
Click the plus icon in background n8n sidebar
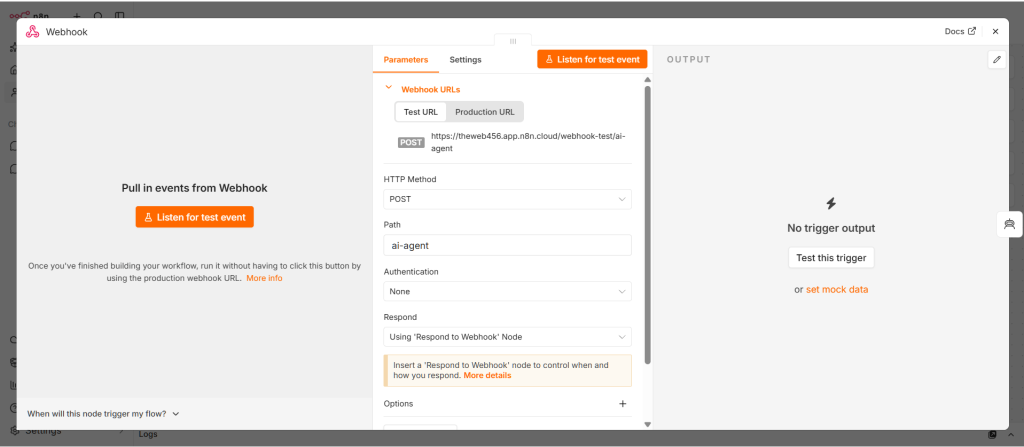tap(76, 16)
